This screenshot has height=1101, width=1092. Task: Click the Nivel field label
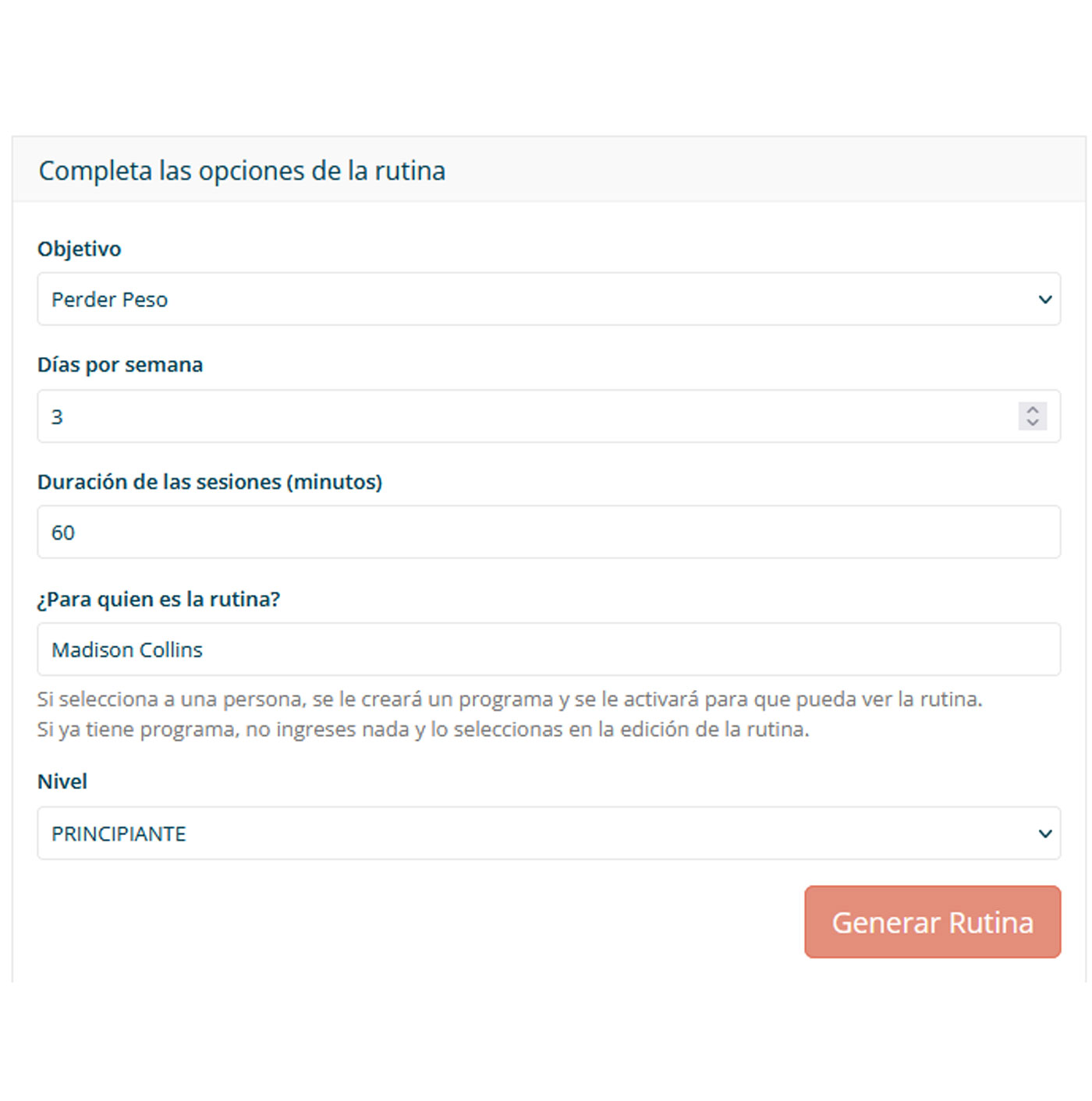coord(62,781)
